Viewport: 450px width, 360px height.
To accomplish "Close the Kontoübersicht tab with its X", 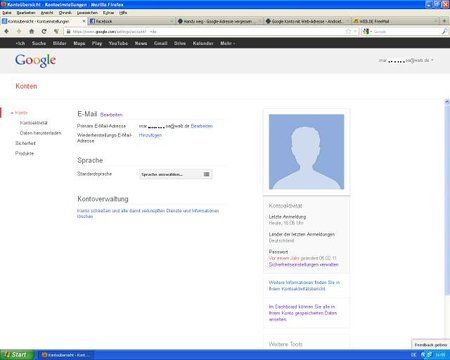I will tap(84, 21).
